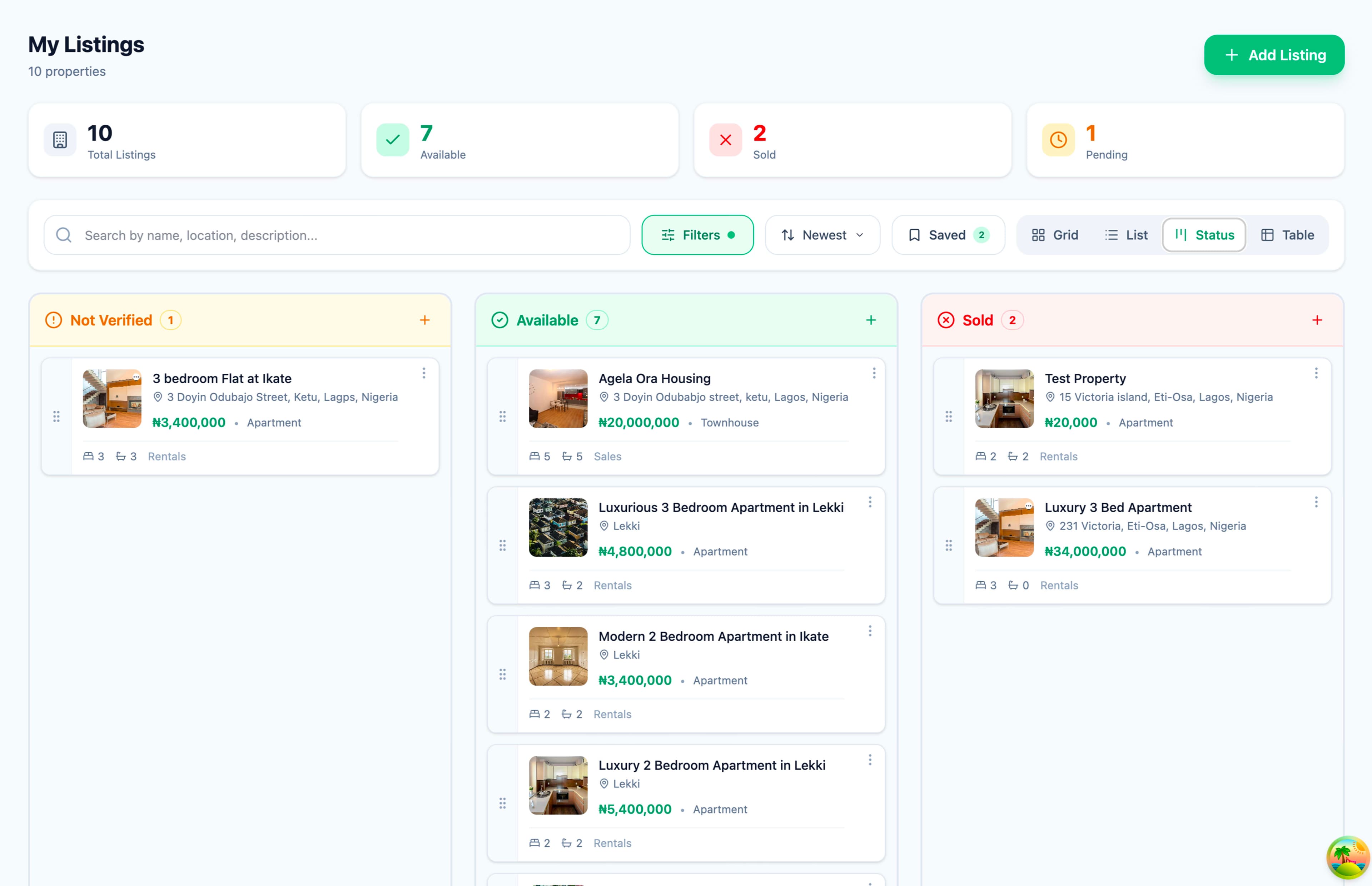Expand the Filters panel
1372x886 pixels.
click(697, 235)
